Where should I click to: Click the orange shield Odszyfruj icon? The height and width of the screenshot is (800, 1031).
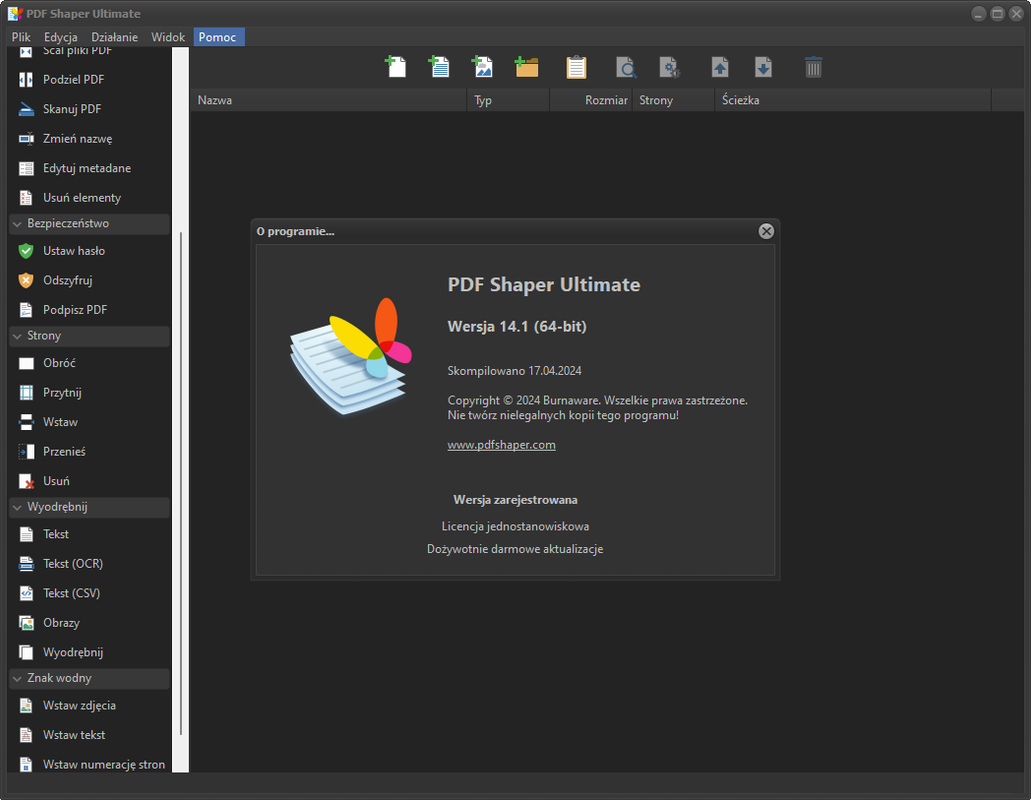coord(26,281)
